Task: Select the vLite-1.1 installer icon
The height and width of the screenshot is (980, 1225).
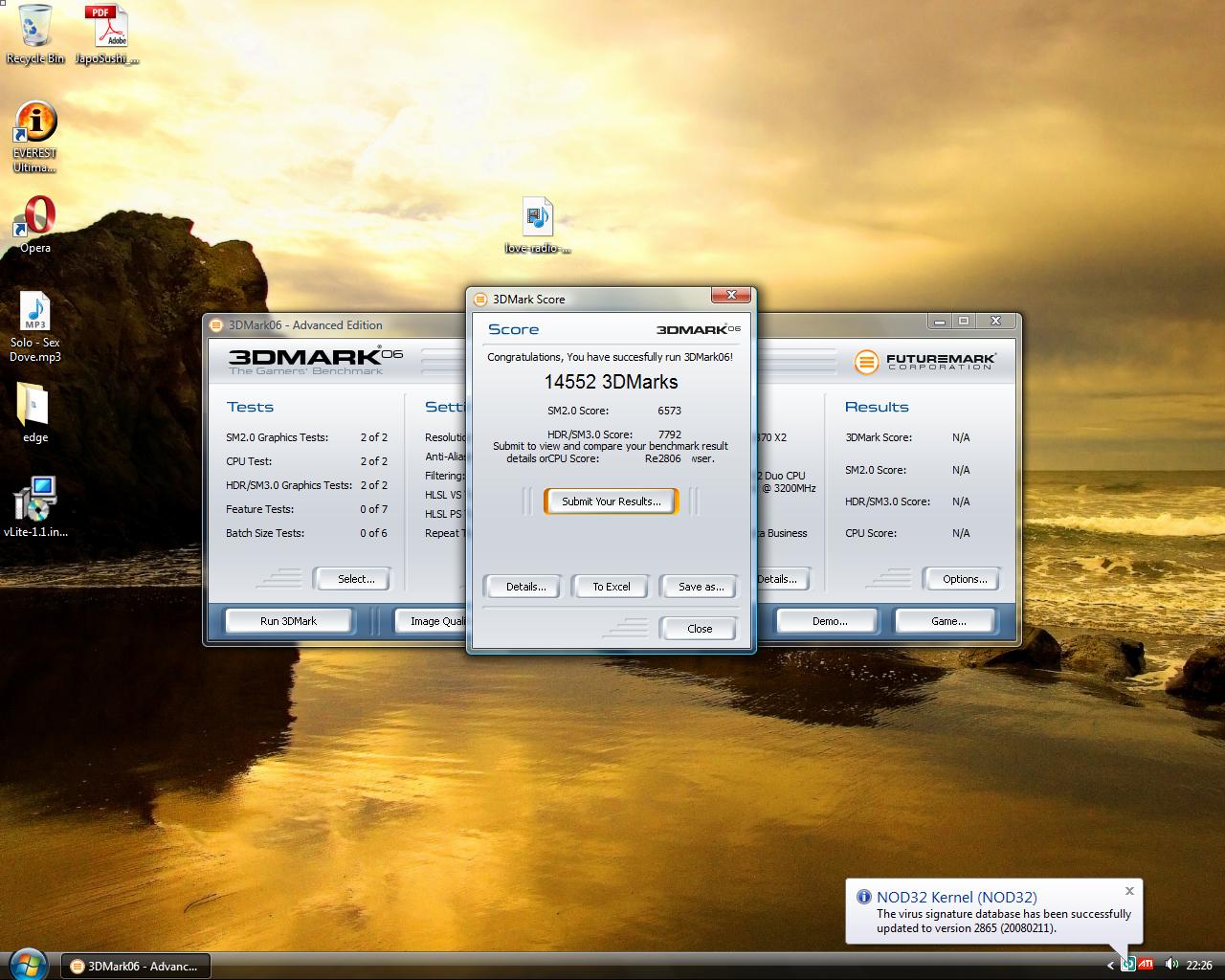Action: (35, 507)
